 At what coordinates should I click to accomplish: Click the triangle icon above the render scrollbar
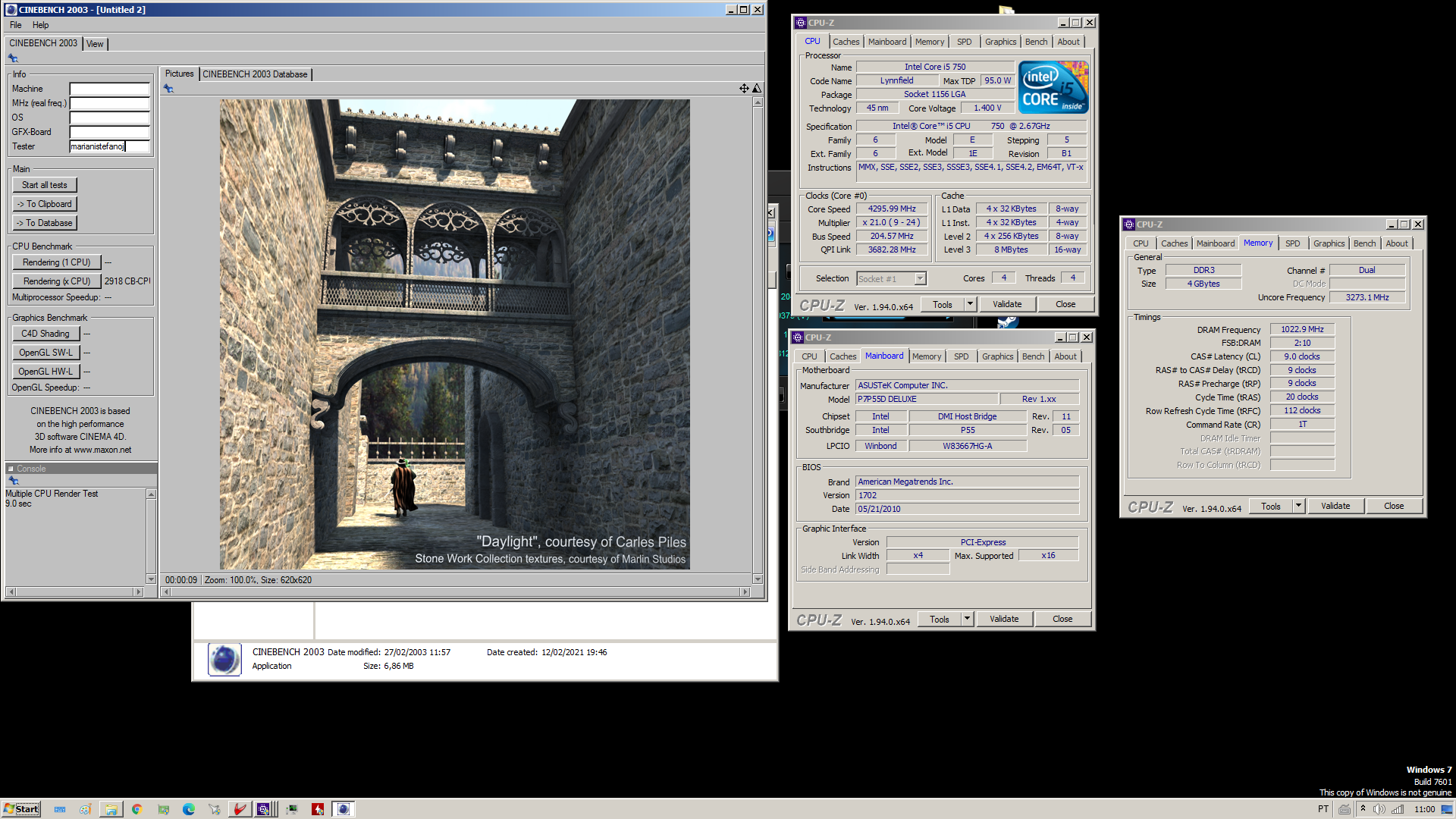[x=757, y=89]
